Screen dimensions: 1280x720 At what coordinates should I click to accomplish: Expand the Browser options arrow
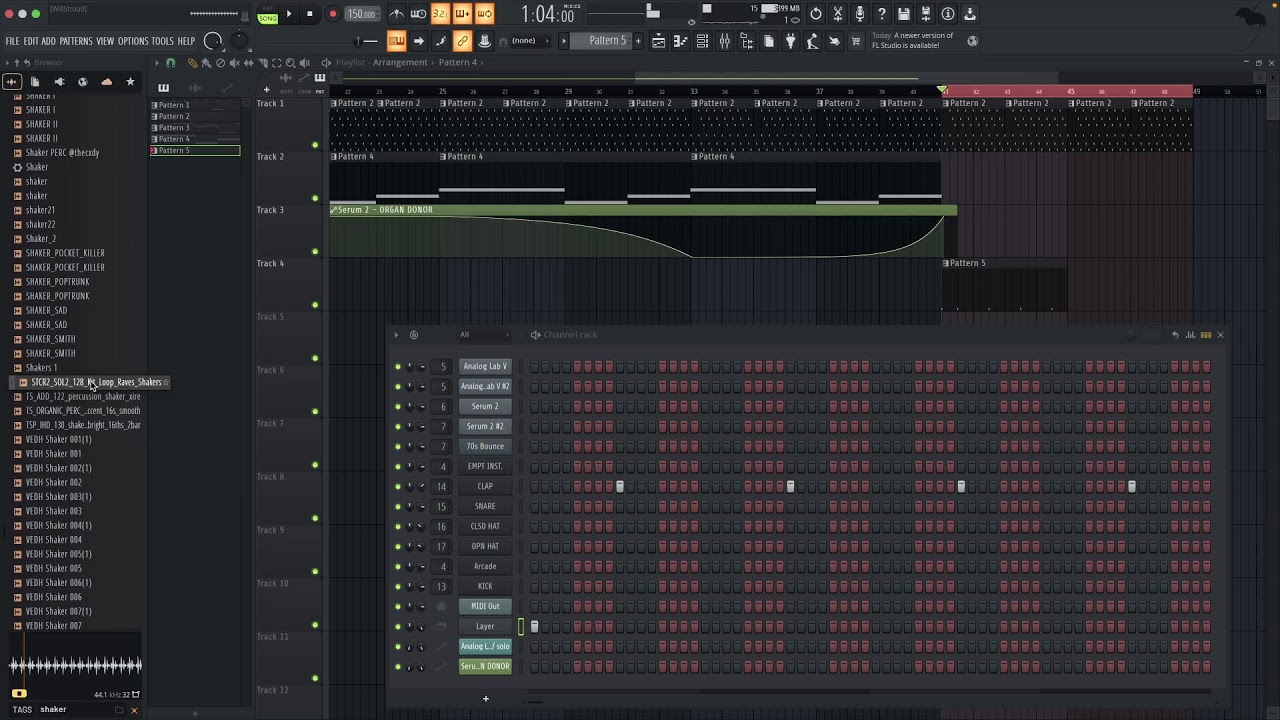click(x=9, y=63)
